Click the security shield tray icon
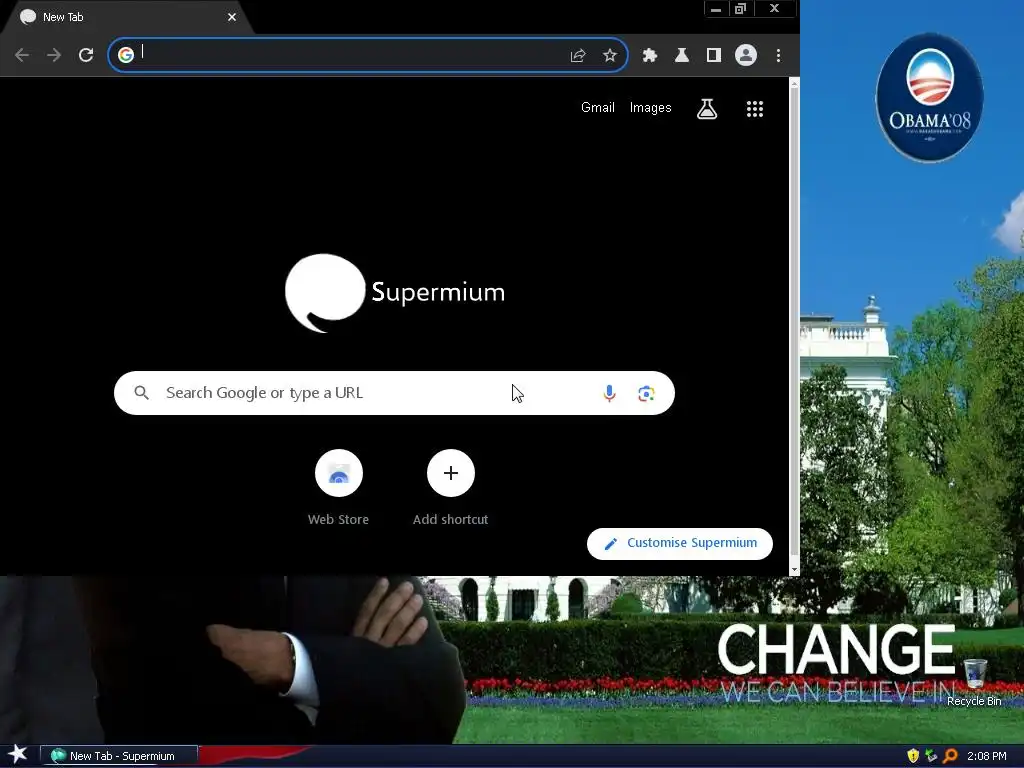 coord(913,756)
